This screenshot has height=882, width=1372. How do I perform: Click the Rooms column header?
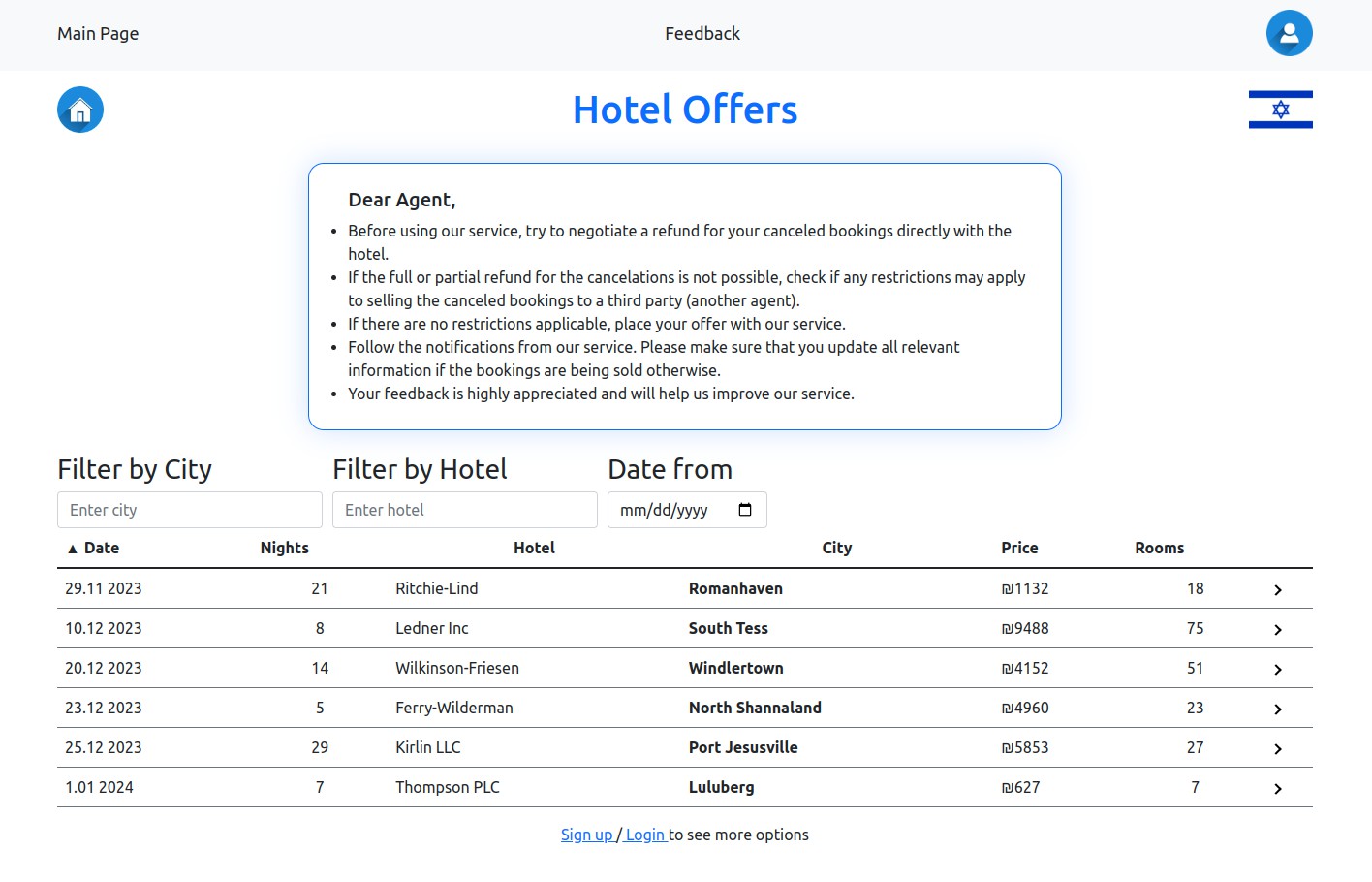(x=1159, y=548)
